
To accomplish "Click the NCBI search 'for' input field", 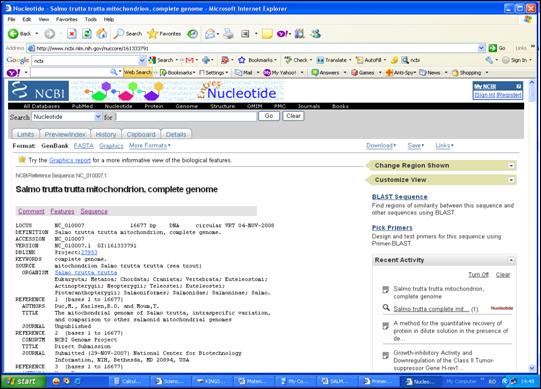I will click(x=186, y=117).
